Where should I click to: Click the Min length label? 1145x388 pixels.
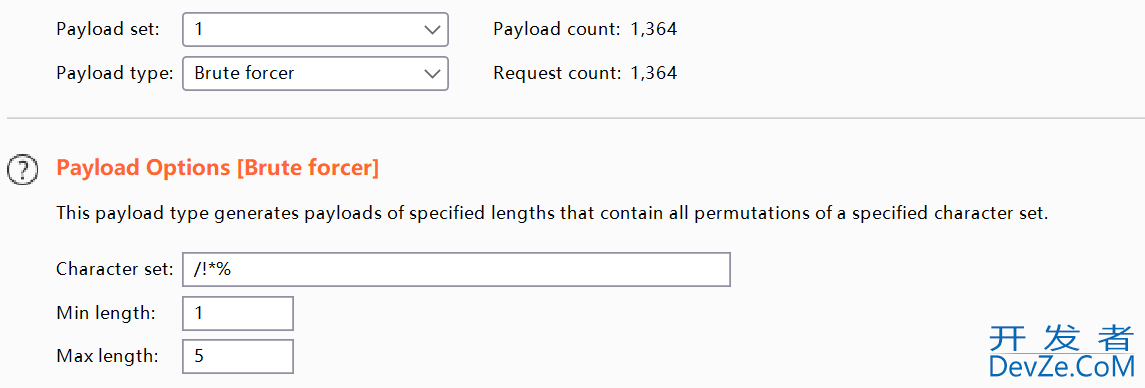pos(106,313)
